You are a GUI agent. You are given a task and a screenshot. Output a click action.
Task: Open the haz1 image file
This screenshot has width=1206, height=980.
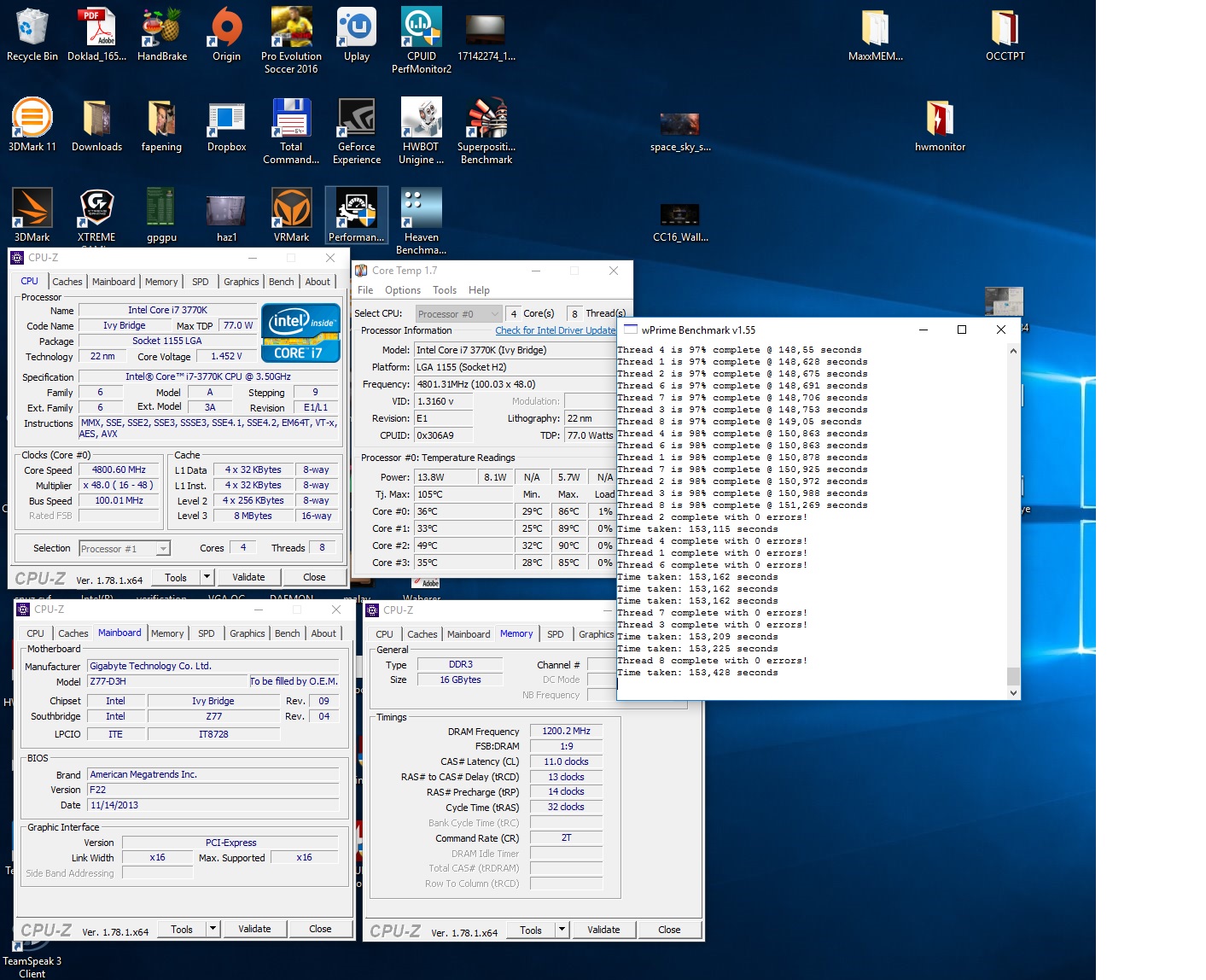226,216
